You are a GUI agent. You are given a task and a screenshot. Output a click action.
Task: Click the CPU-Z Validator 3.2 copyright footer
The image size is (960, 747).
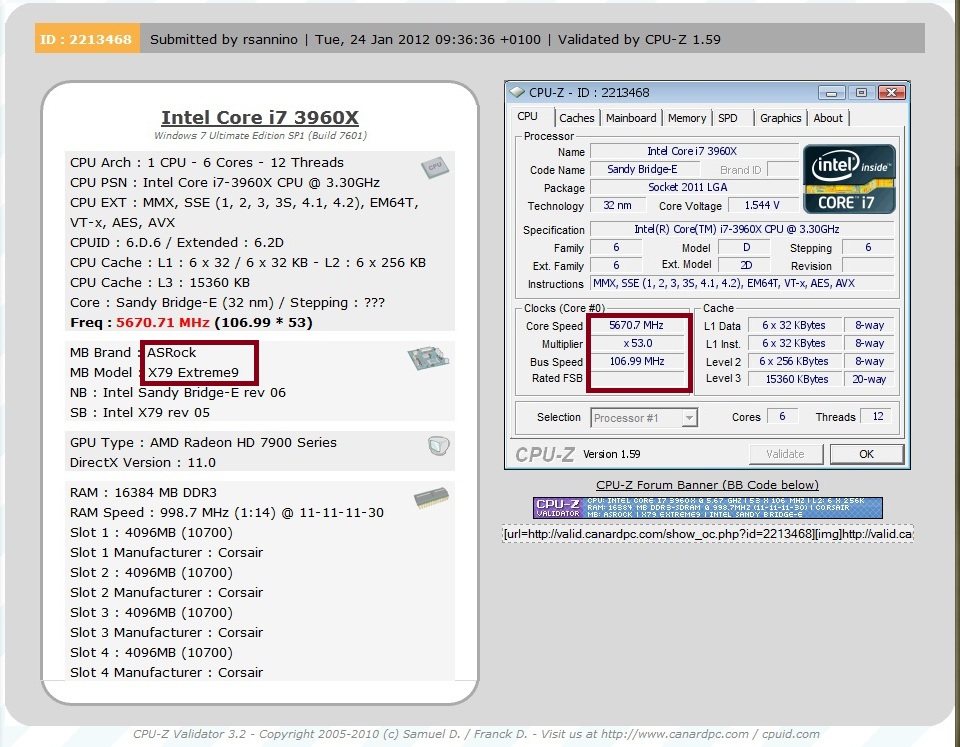click(476, 734)
